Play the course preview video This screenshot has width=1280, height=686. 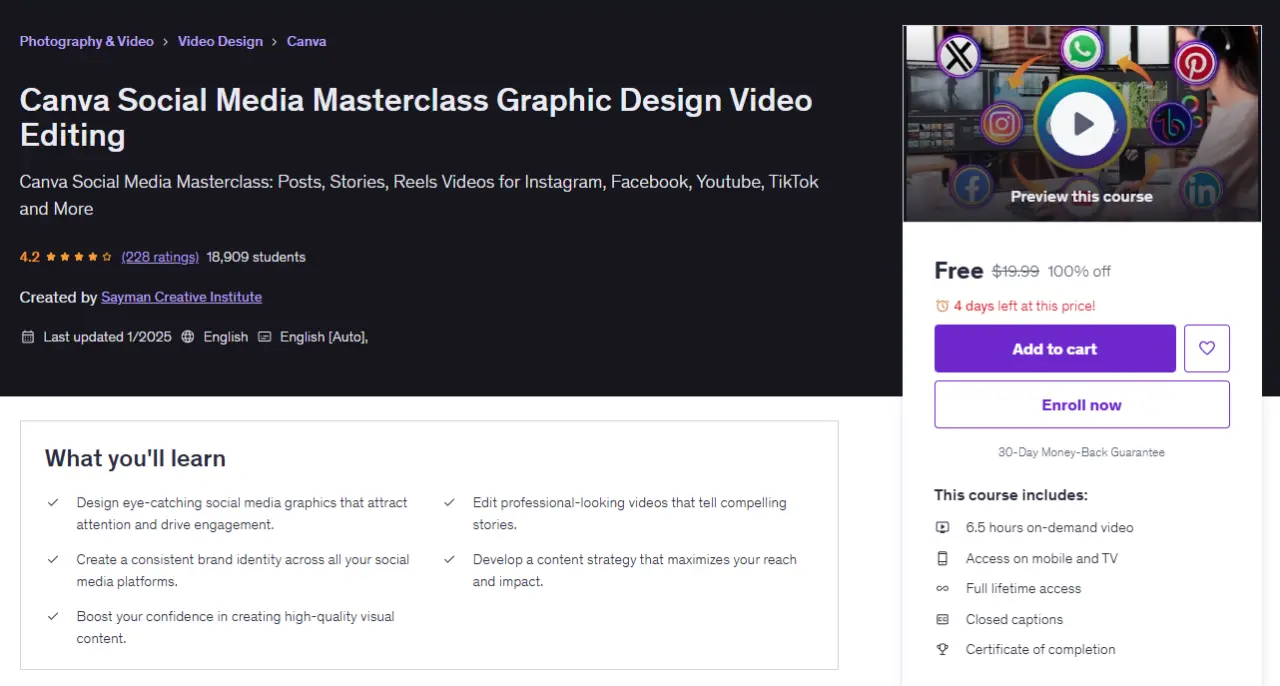click(1082, 124)
